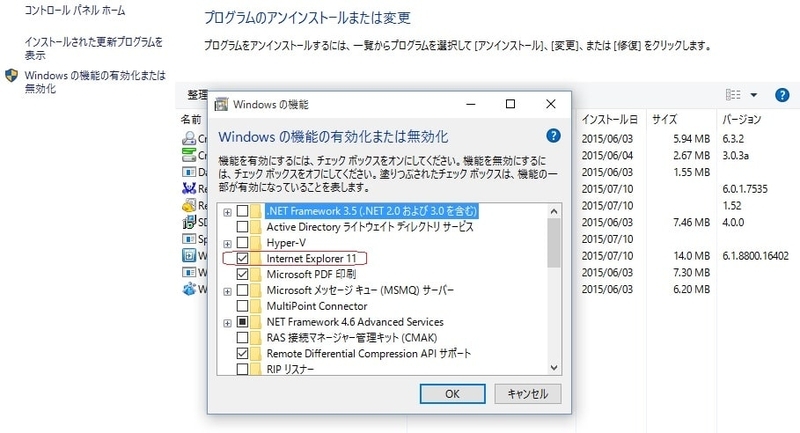Viewport: 800px width, 433px height.
Task: Uncheck the Internet Explorer 11 checkbox
Action: pyautogui.click(x=242, y=259)
